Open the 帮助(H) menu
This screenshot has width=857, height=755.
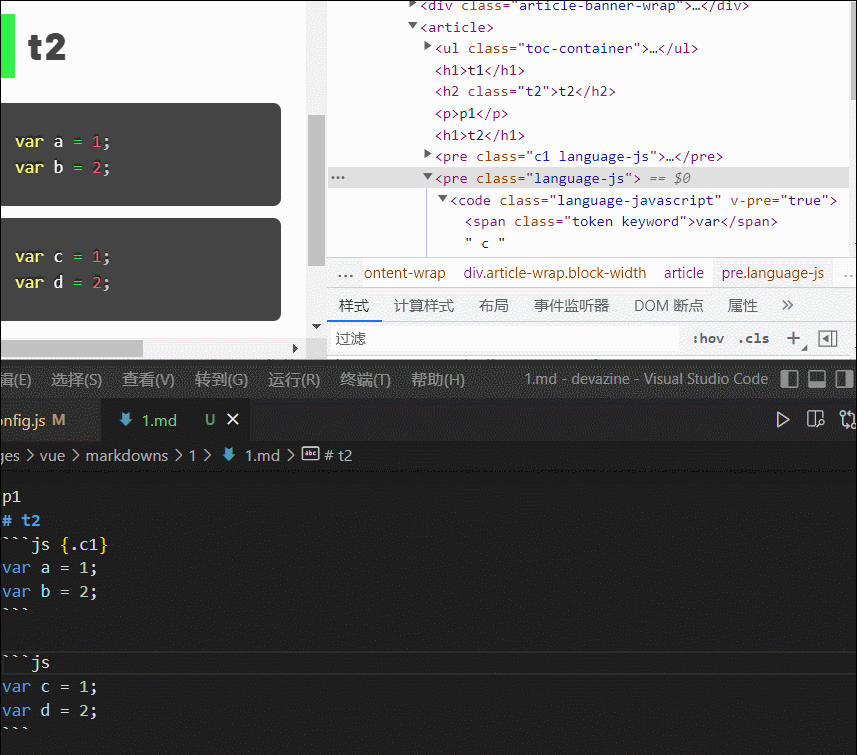[438, 379]
